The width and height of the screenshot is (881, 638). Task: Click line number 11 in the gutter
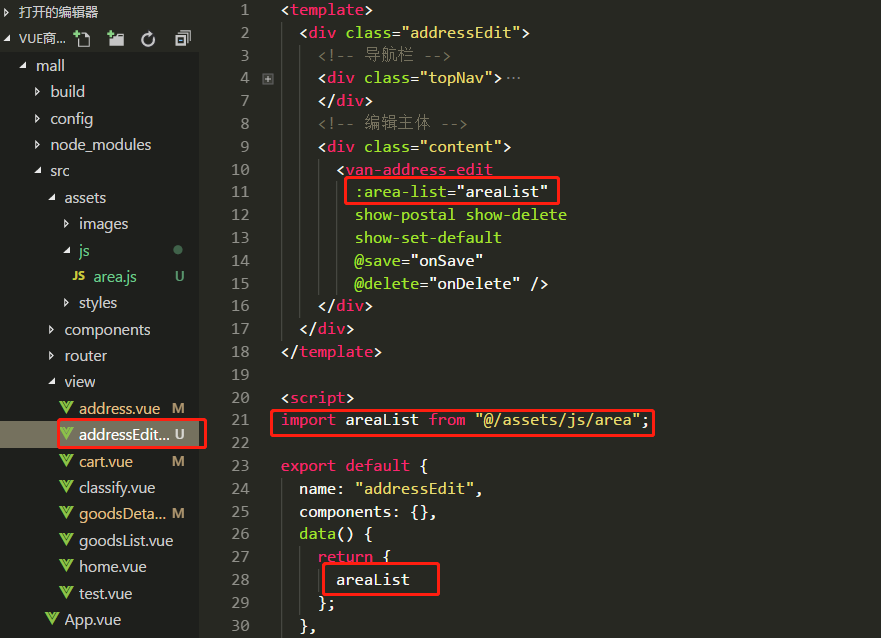240,192
